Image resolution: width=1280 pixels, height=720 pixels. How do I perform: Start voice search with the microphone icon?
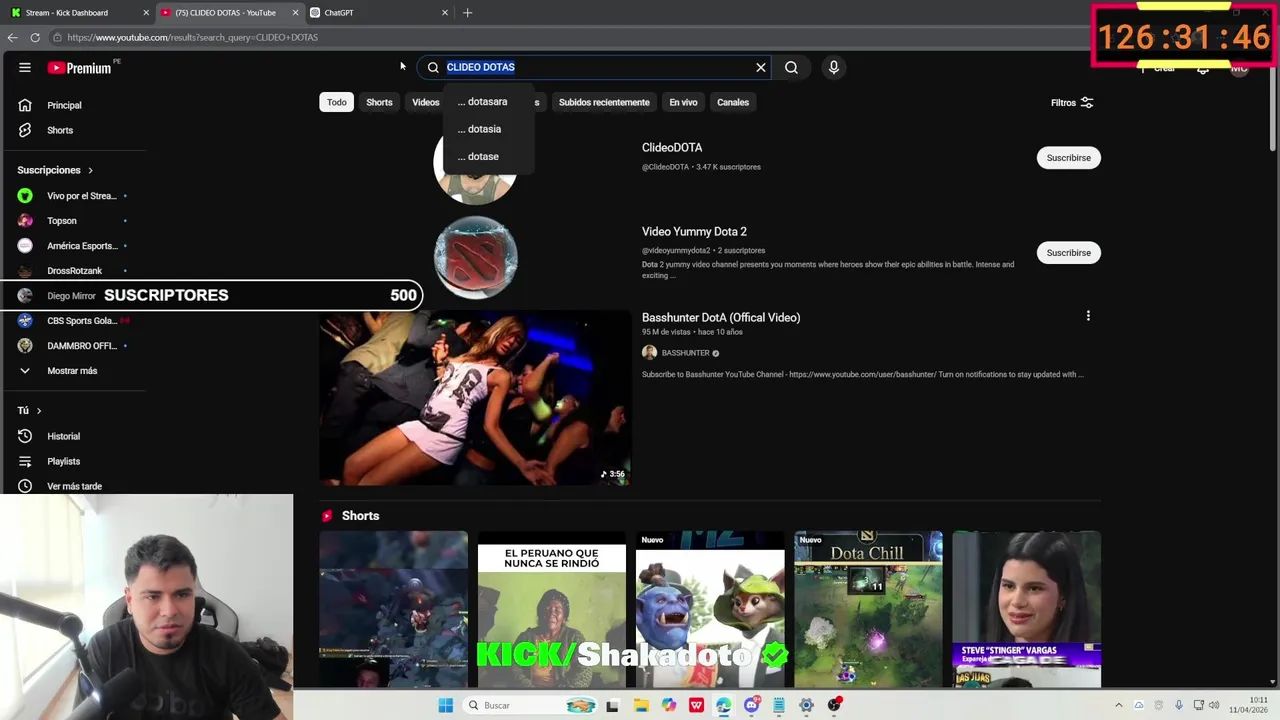tap(833, 67)
